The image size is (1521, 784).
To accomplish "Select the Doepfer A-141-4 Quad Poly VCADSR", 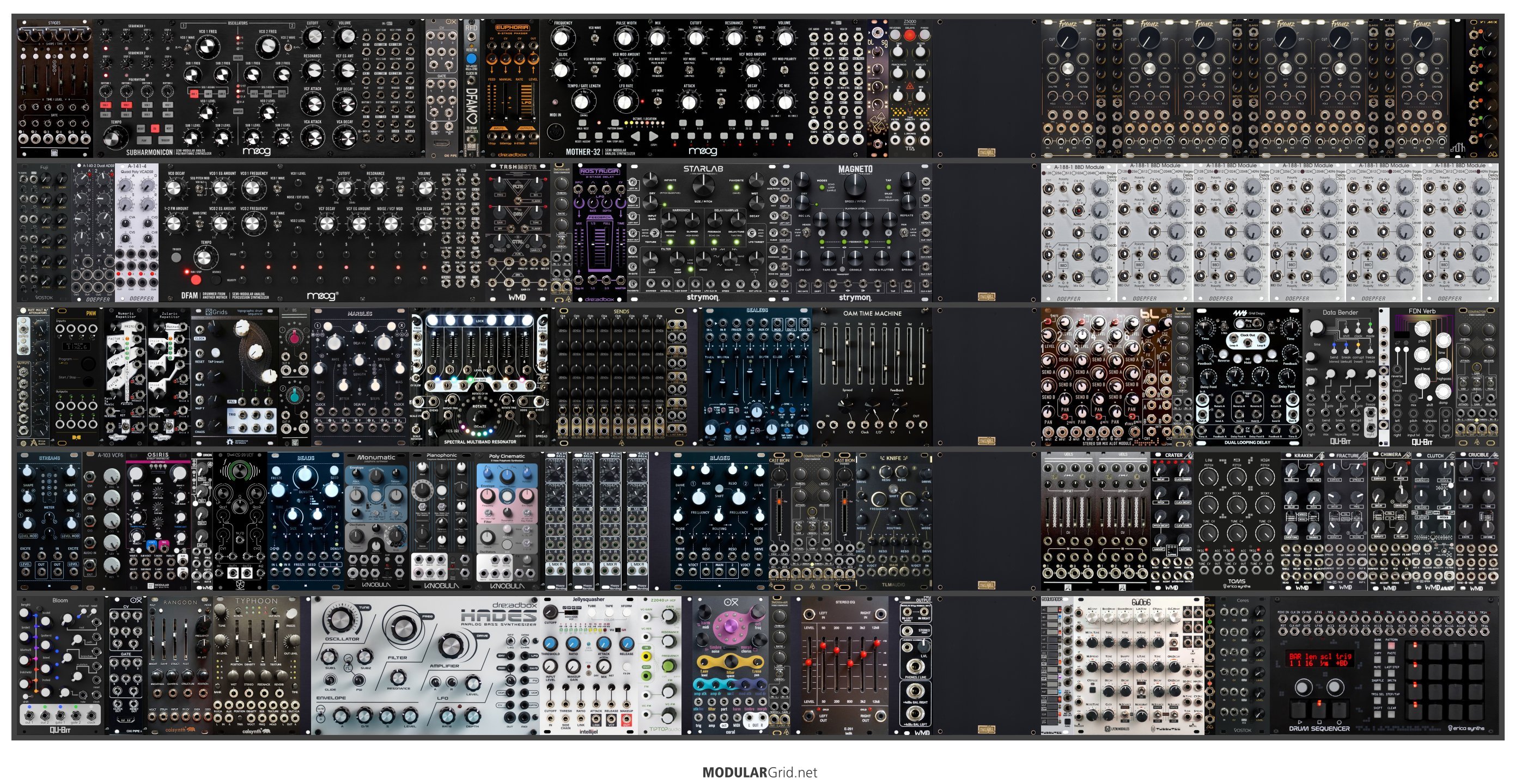I will pyautogui.click(x=137, y=232).
